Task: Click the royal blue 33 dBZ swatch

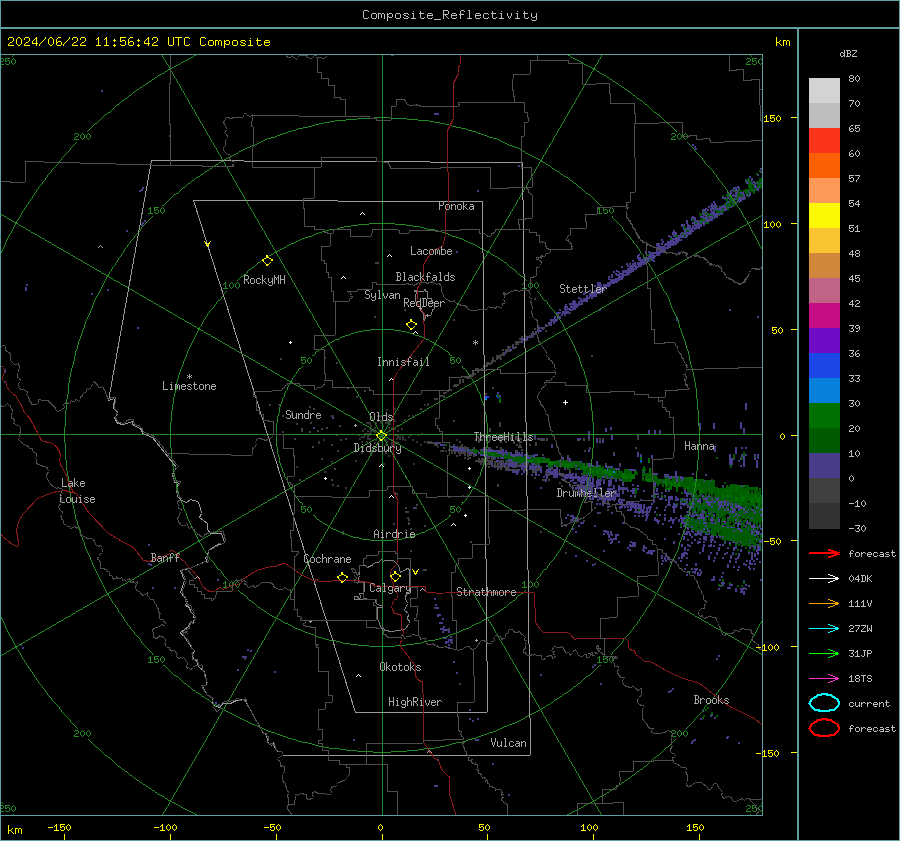Action: click(x=824, y=365)
